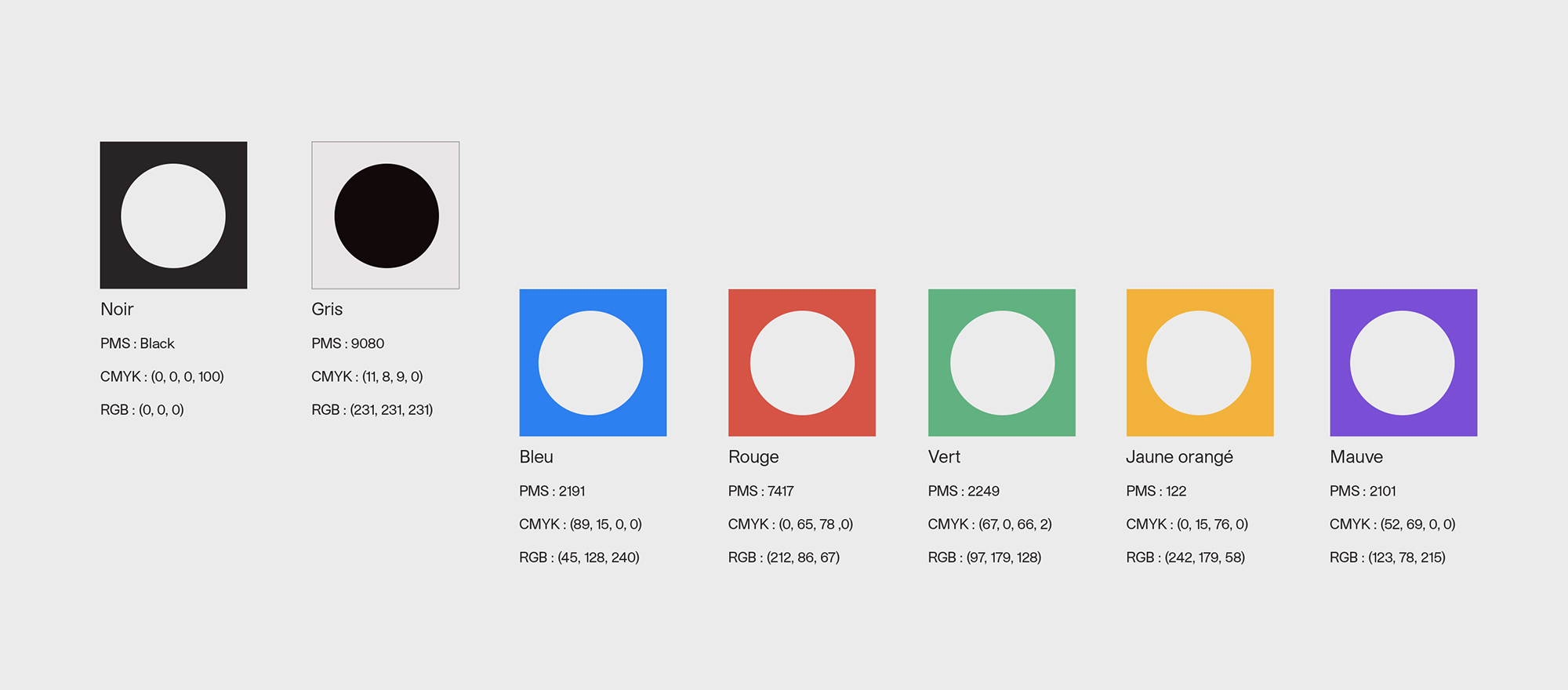Choose the red Rouge color swatch

pyautogui.click(x=801, y=362)
